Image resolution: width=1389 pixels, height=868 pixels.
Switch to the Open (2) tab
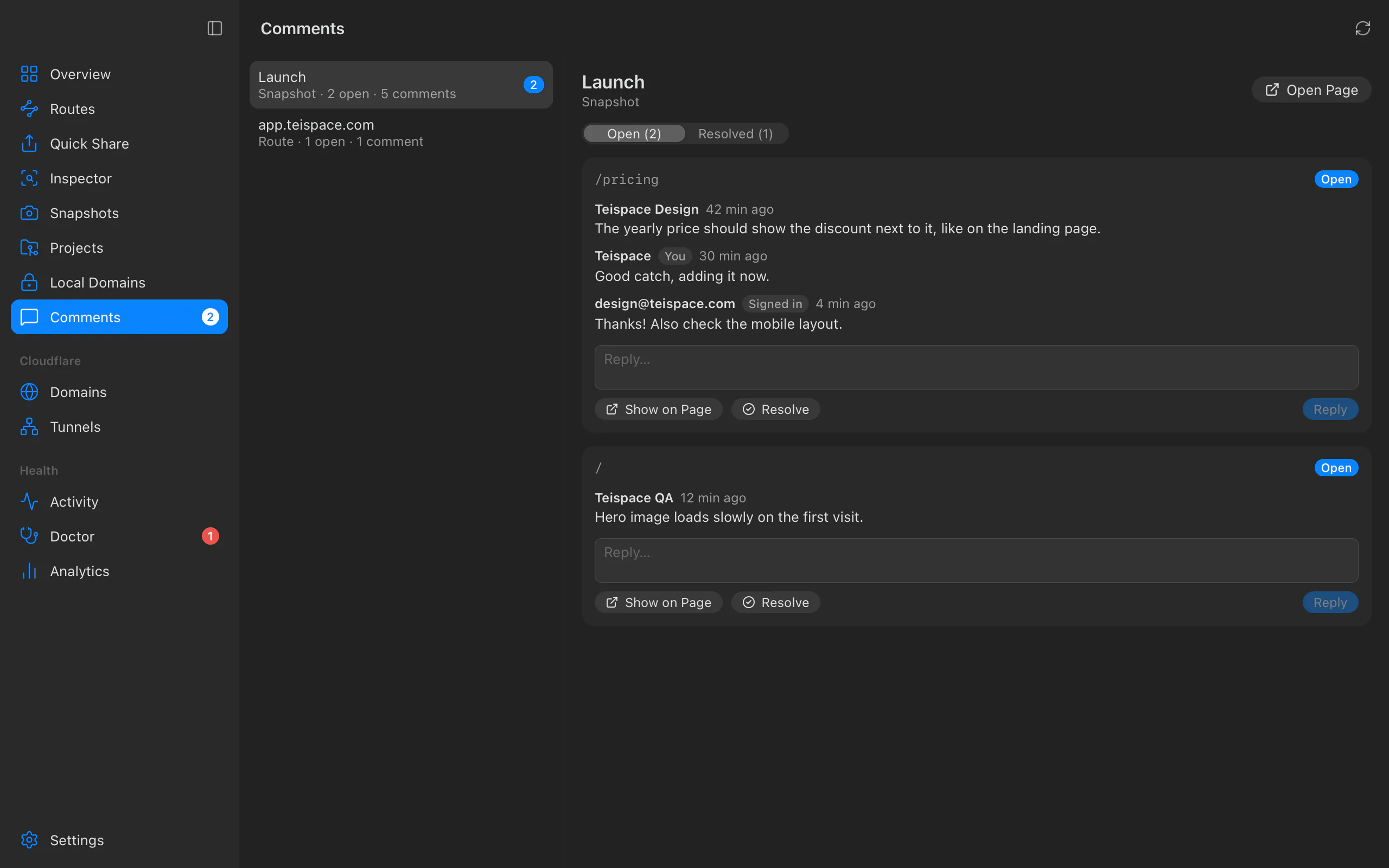[634, 134]
